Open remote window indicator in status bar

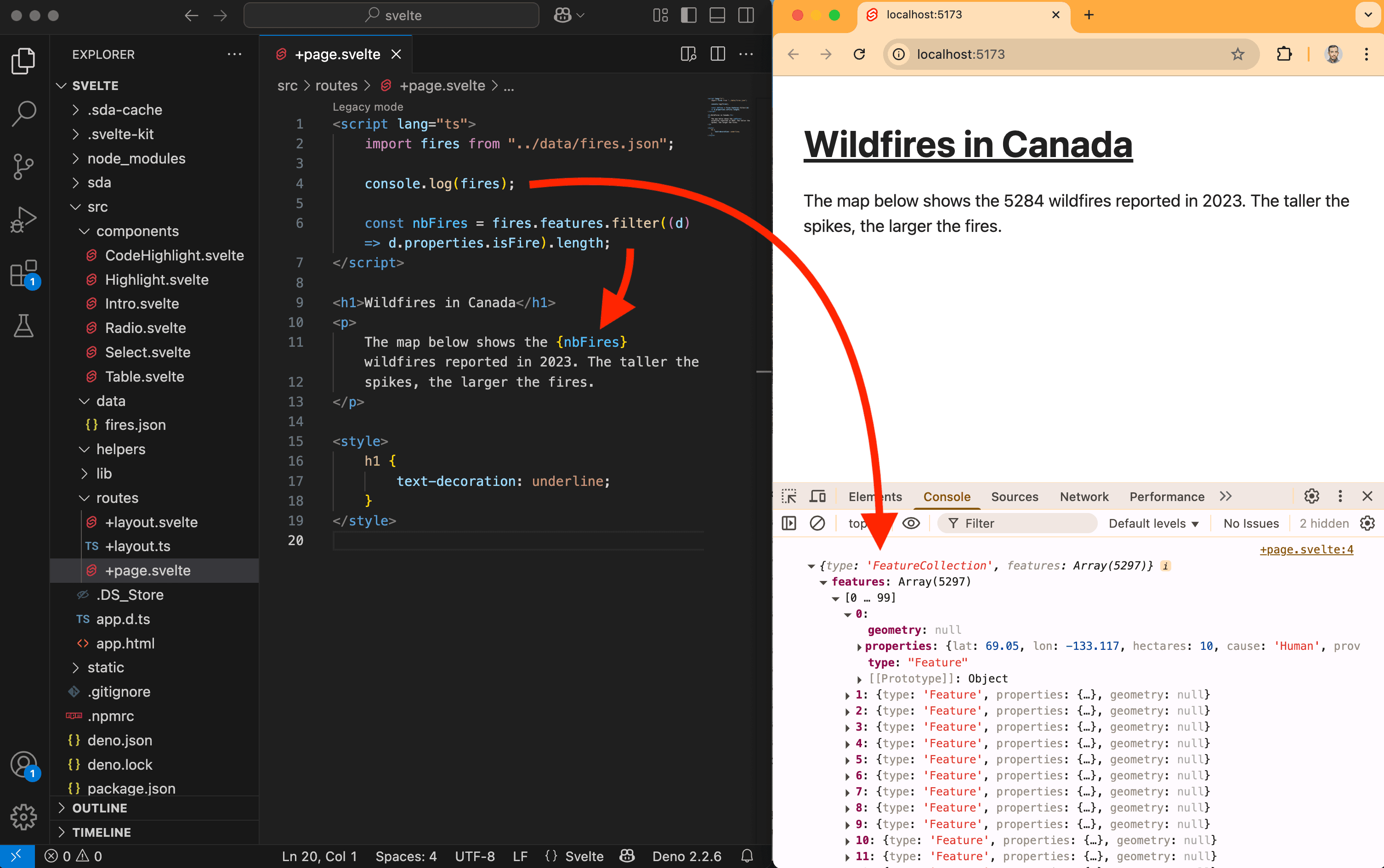(17, 856)
